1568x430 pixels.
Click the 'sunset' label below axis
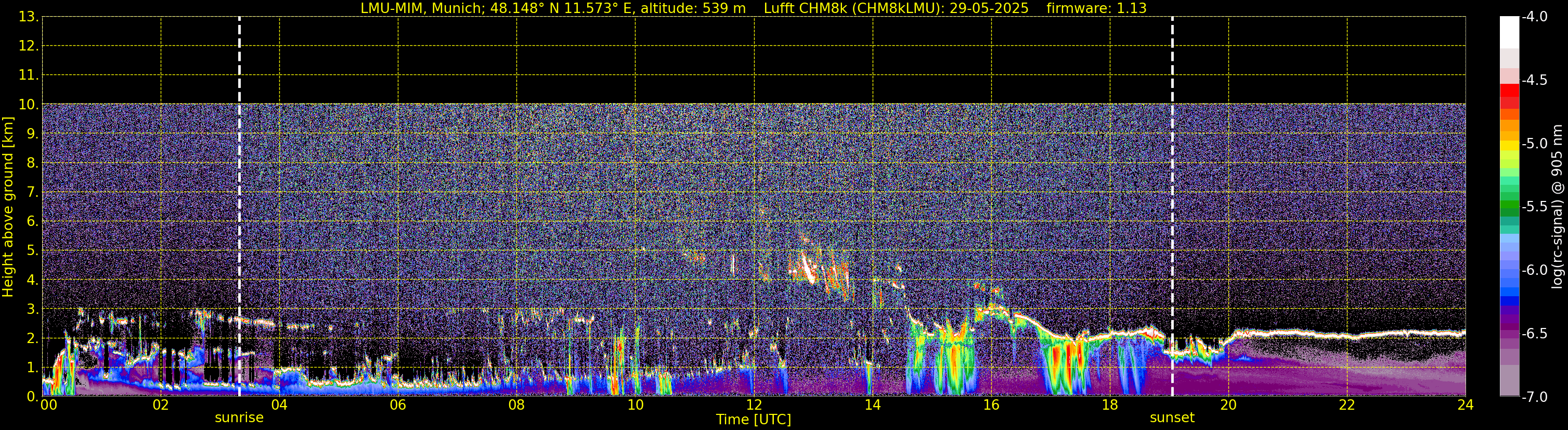tap(1172, 418)
